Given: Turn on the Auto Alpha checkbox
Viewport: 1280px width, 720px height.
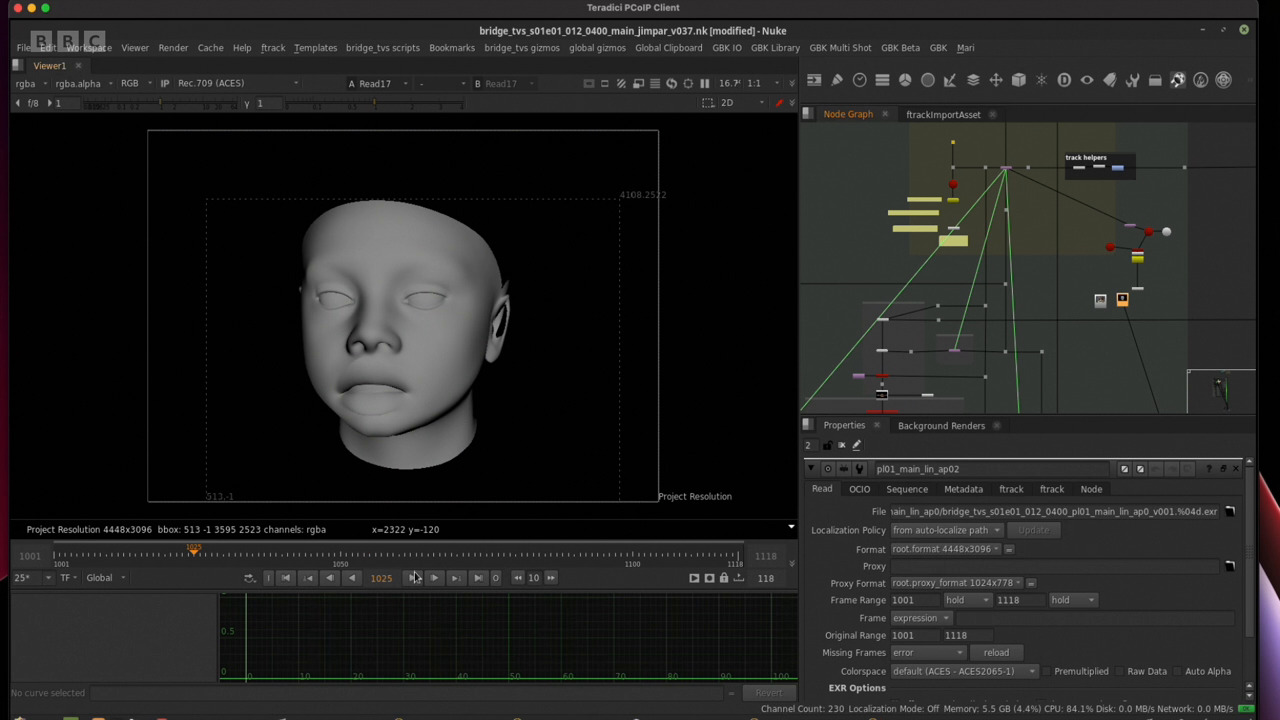Looking at the screenshot, I should [x=1178, y=671].
